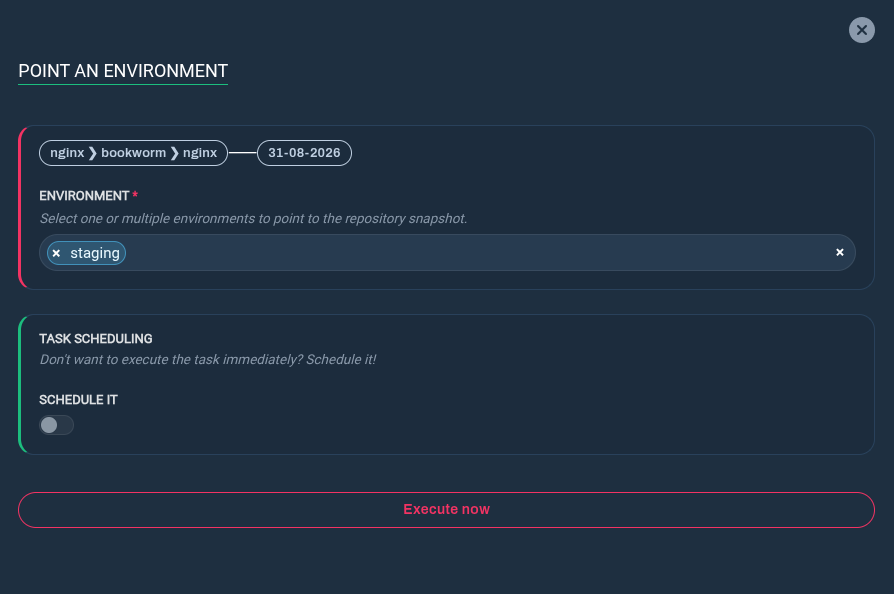Screen dimensions: 894x594
Task: Clear all selected environments with the x icon
Action: tap(839, 252)
